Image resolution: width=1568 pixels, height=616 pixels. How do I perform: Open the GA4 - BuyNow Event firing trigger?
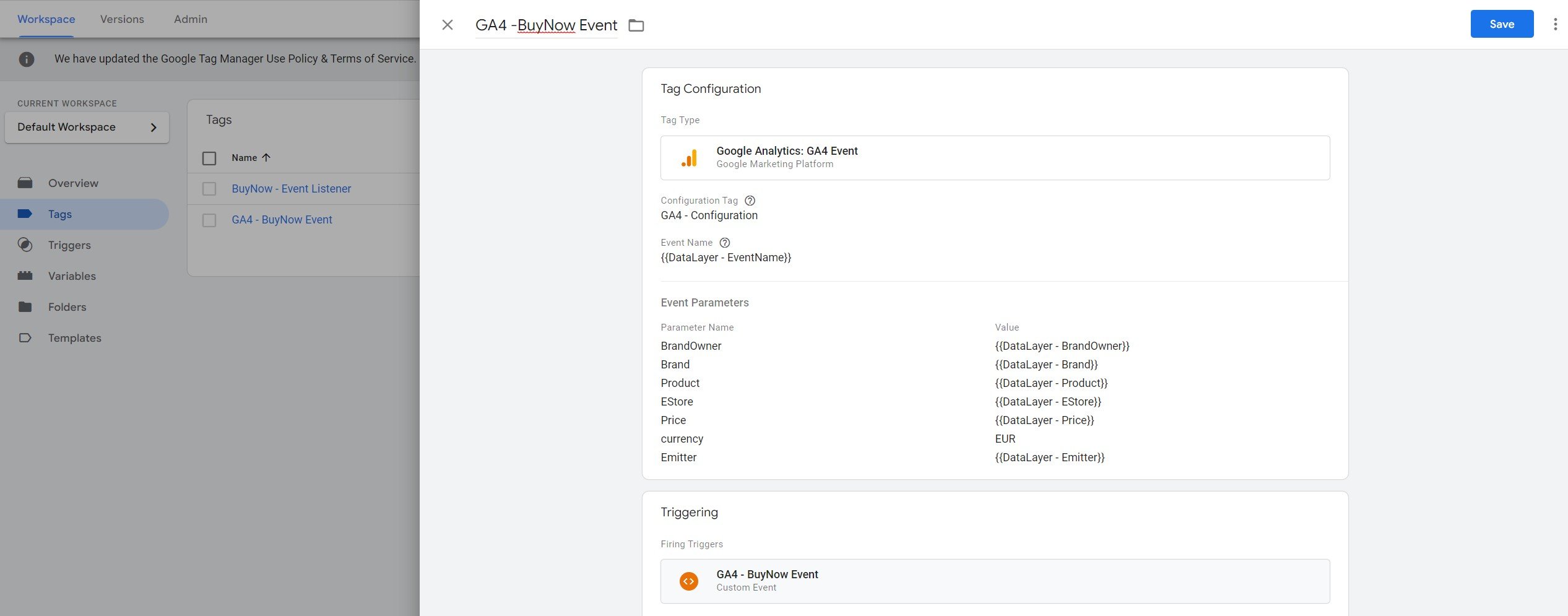tap(994, 581)
